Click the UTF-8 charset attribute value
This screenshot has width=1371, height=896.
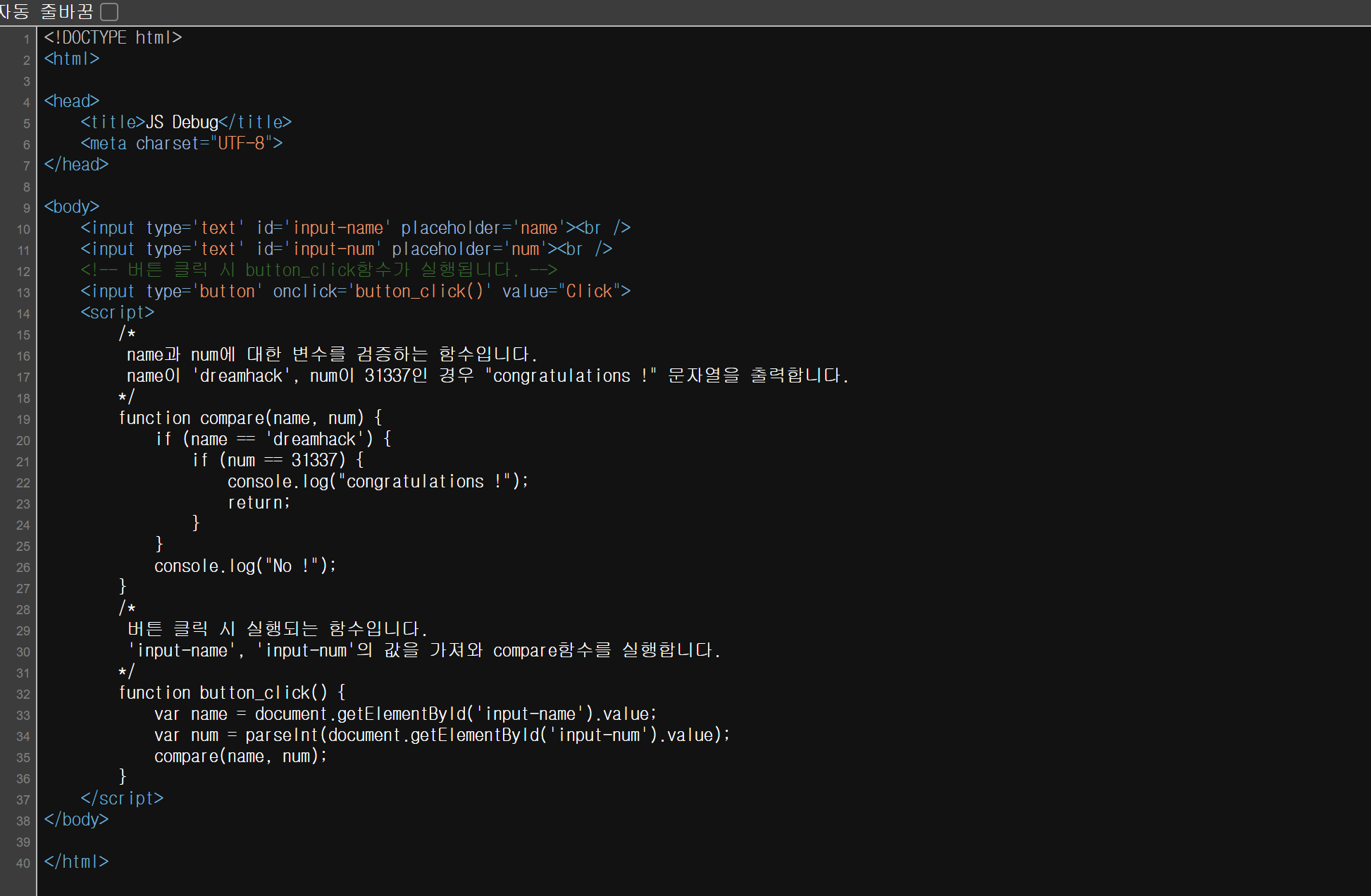point(240,143)
